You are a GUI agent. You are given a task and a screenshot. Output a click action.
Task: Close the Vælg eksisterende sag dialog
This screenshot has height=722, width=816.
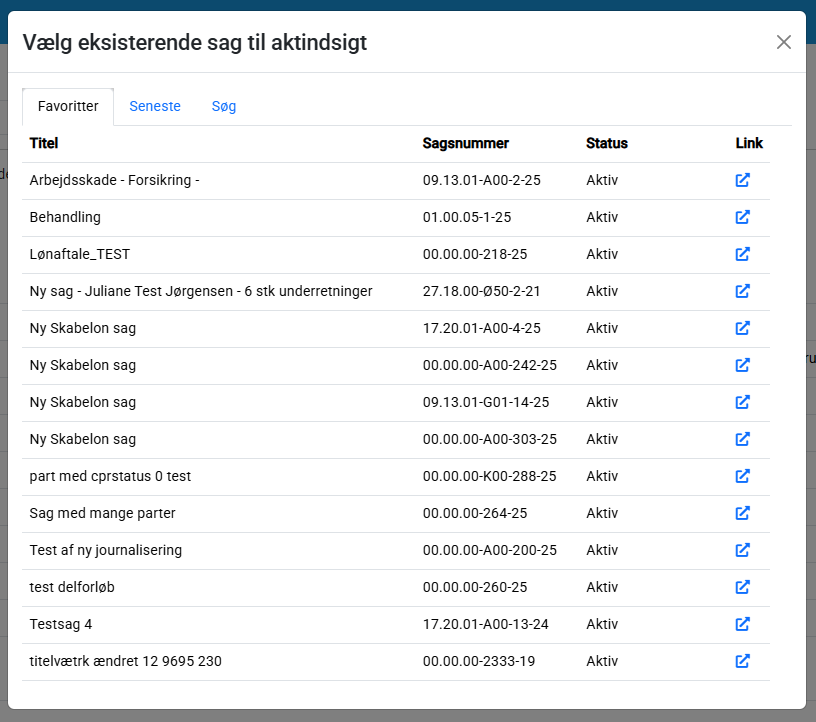(x=784, y=42)
